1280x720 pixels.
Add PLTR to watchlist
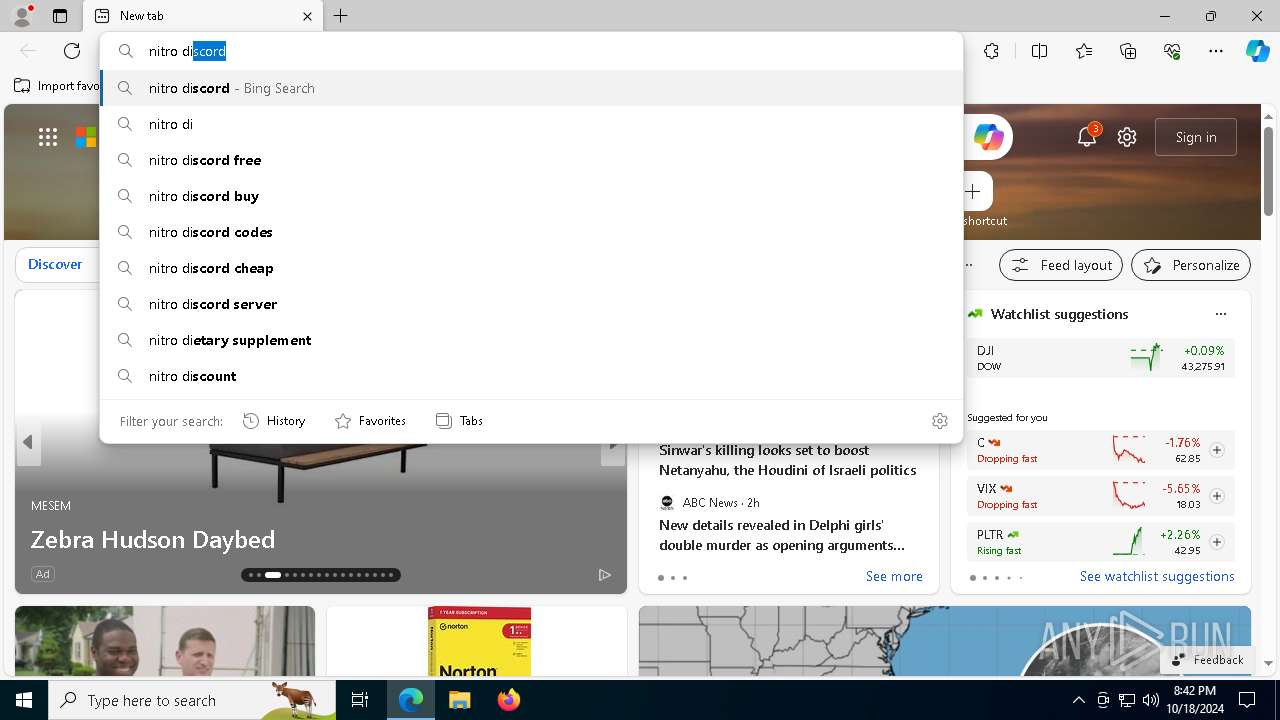pyautogui.click(x=1217, y=542)
